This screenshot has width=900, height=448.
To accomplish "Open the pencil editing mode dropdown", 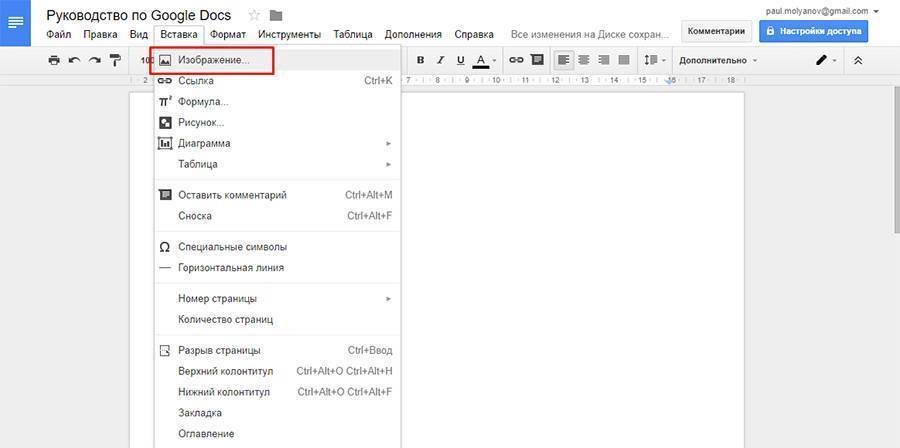I will point(827,60).
